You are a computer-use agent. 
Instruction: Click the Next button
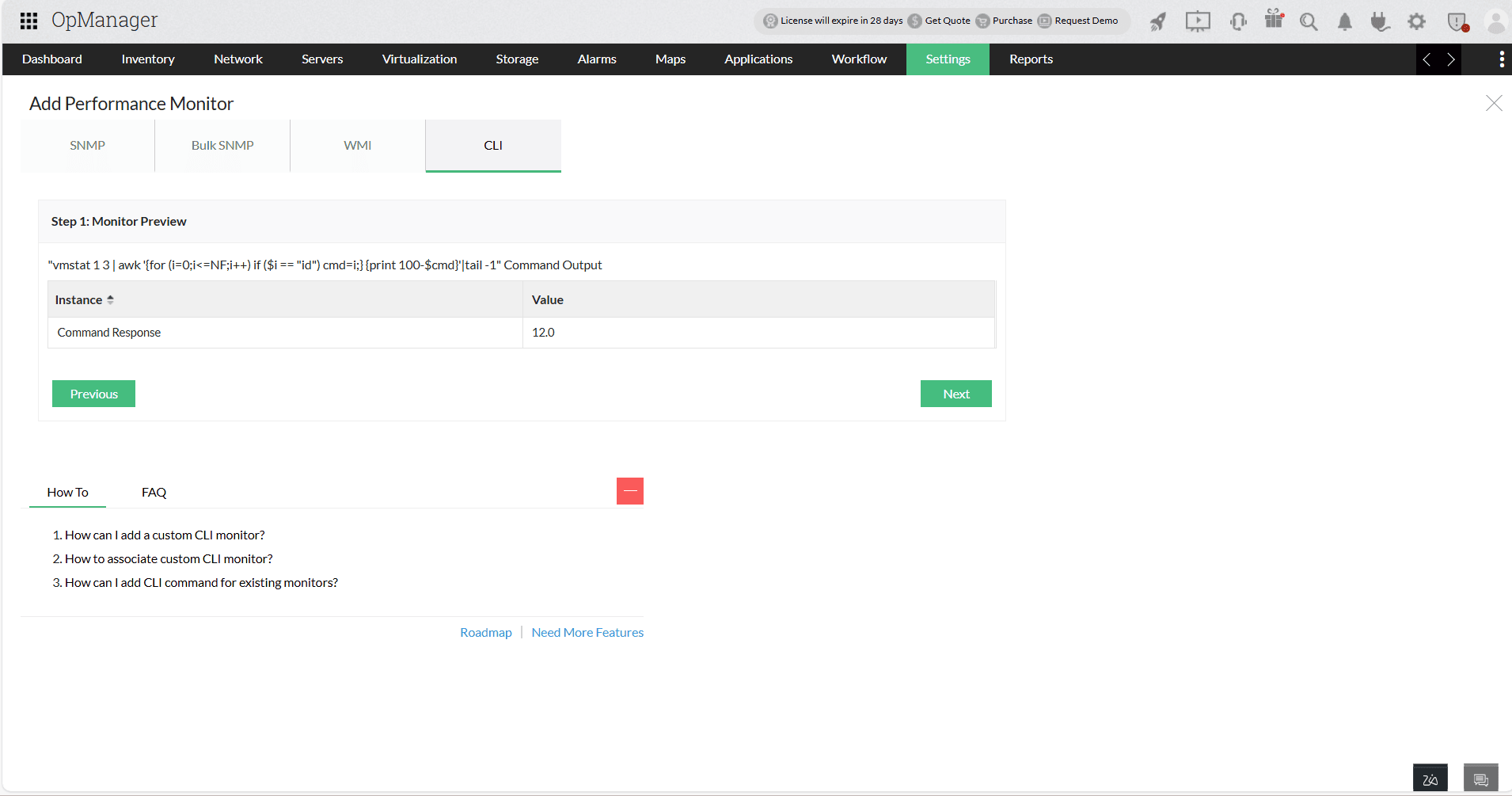click(955, 394)
